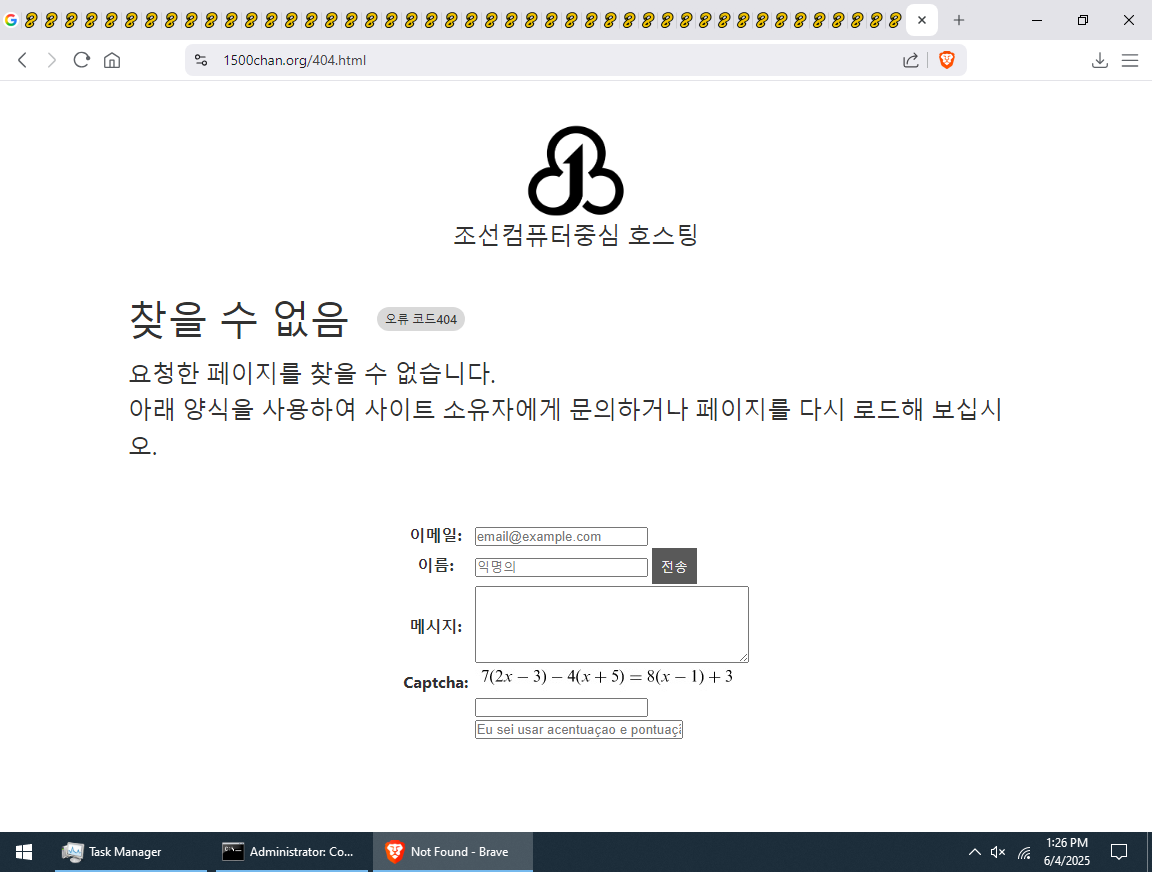1152x872 pixels.
Task: Click the 조선컴퓨터중심 호스팅 title
Action: click(576, 235)
